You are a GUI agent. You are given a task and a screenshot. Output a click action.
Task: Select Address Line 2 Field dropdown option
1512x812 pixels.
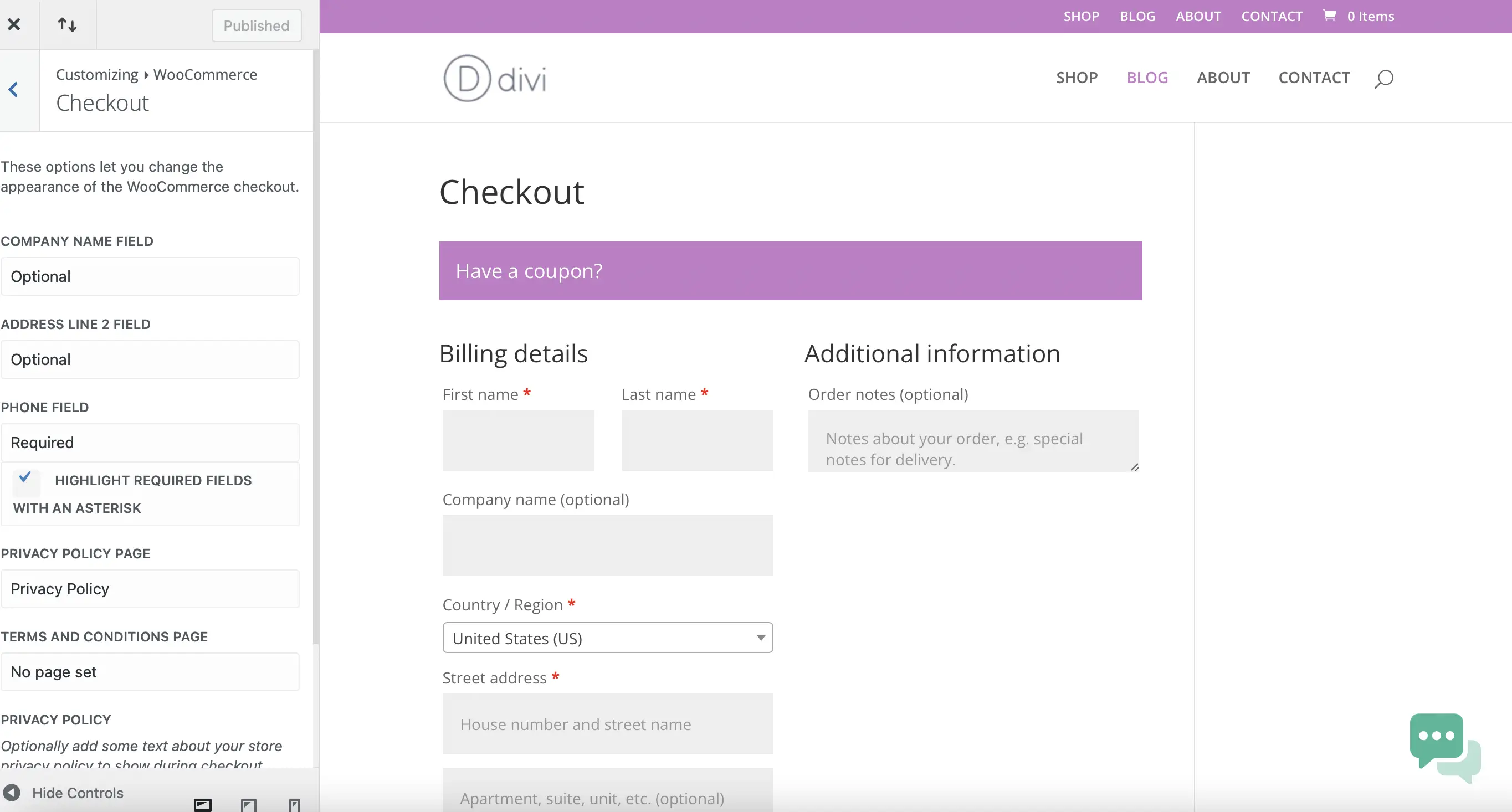(x=150, y=359)
